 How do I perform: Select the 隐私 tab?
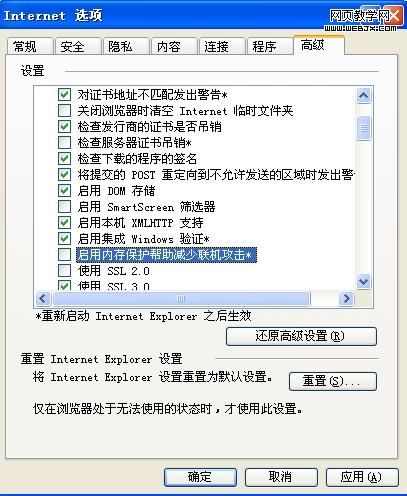pyautogui.click(x=126, y=46)
